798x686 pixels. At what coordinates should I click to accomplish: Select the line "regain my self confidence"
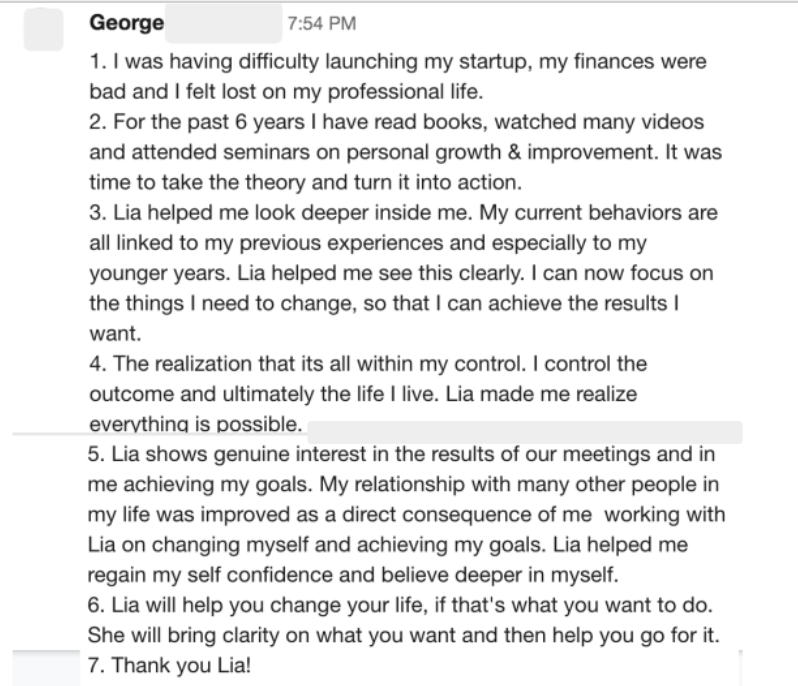click(x=353, y=575)
